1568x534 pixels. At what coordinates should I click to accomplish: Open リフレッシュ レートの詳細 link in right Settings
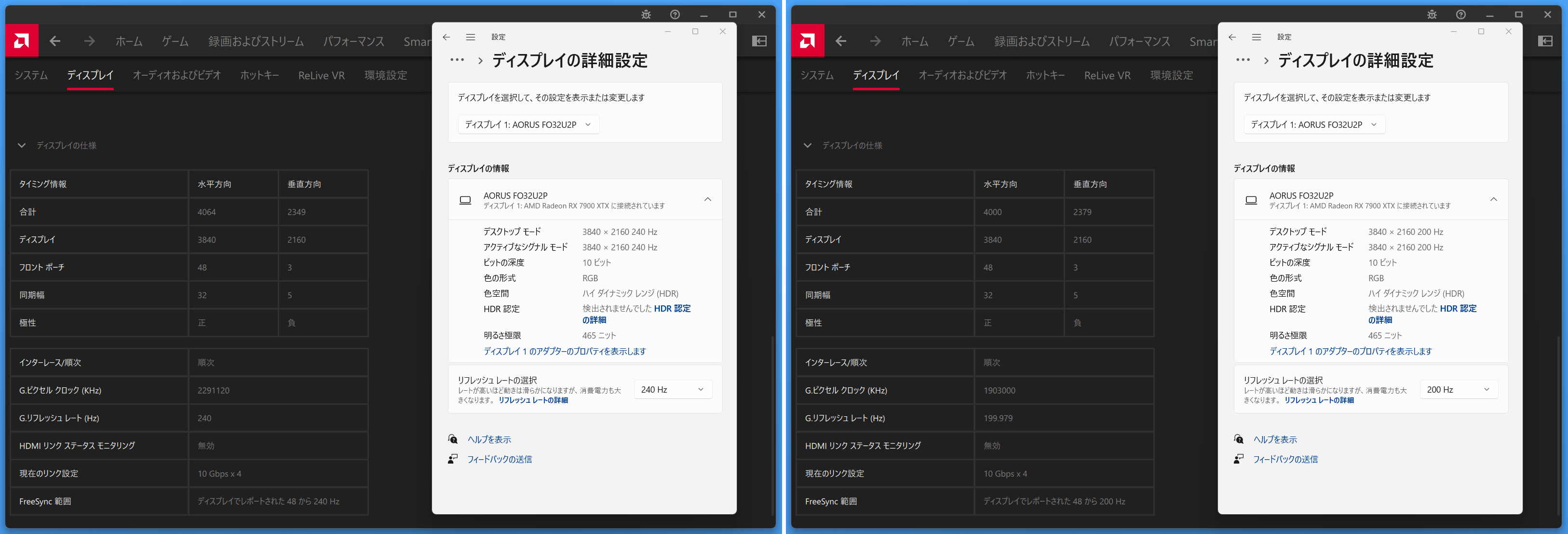1319,400
